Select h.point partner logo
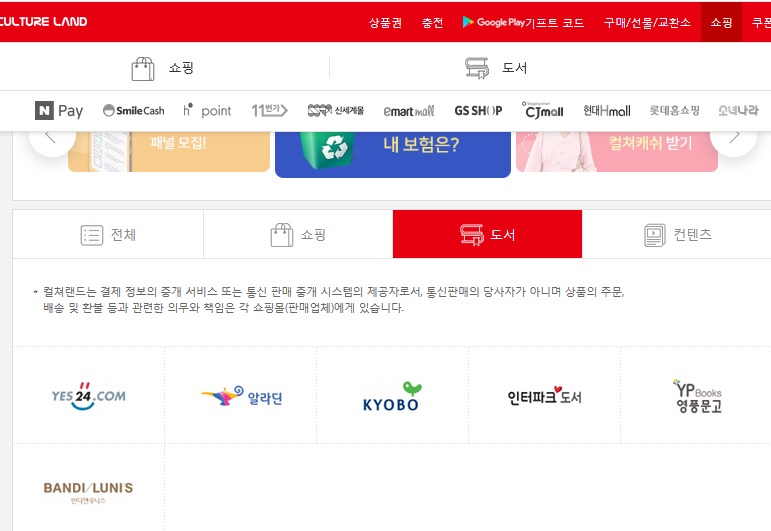Screen dimensions: 771x531 pyautogui.click(x=207, y=111)
